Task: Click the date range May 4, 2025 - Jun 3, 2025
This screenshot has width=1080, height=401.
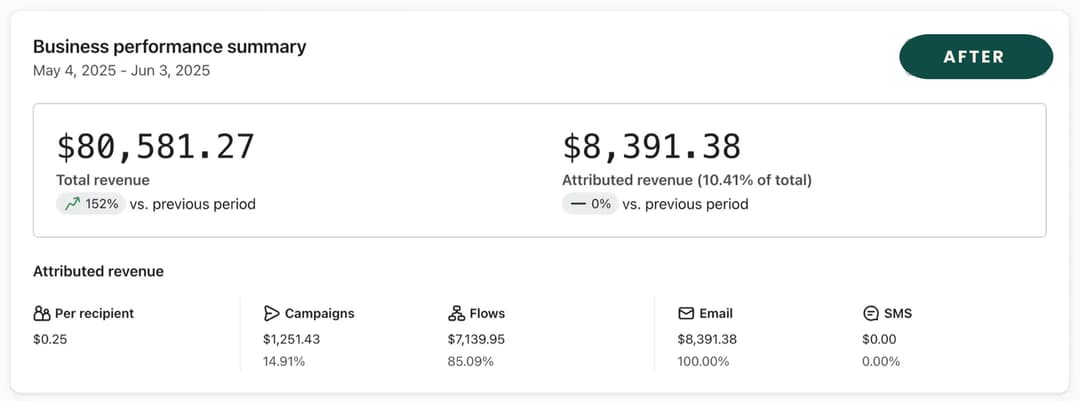Action: (x=121, y=70)
